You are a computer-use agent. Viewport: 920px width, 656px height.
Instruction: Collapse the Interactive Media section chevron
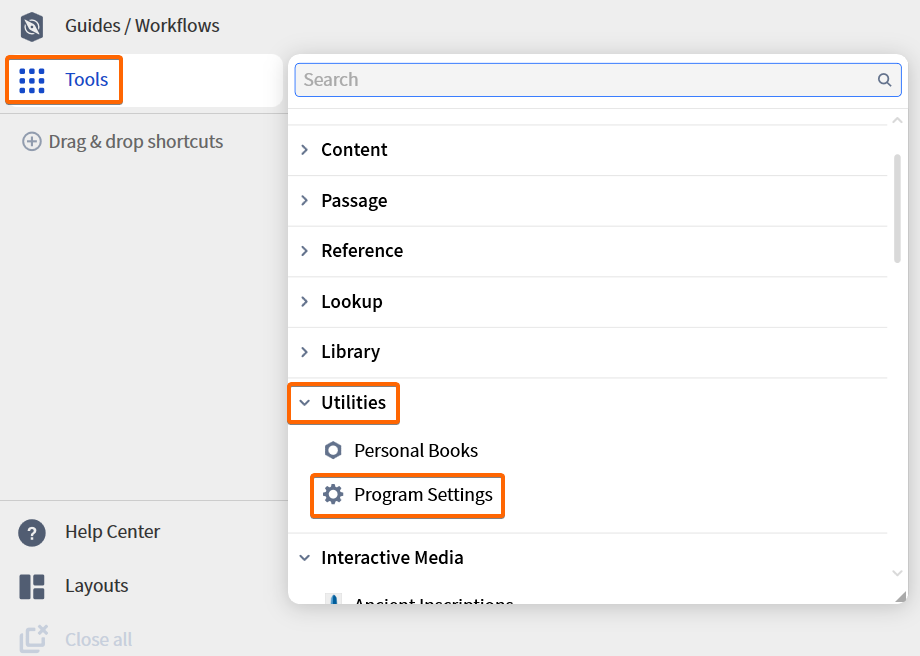pyautogui.click(x=305, y=557)
